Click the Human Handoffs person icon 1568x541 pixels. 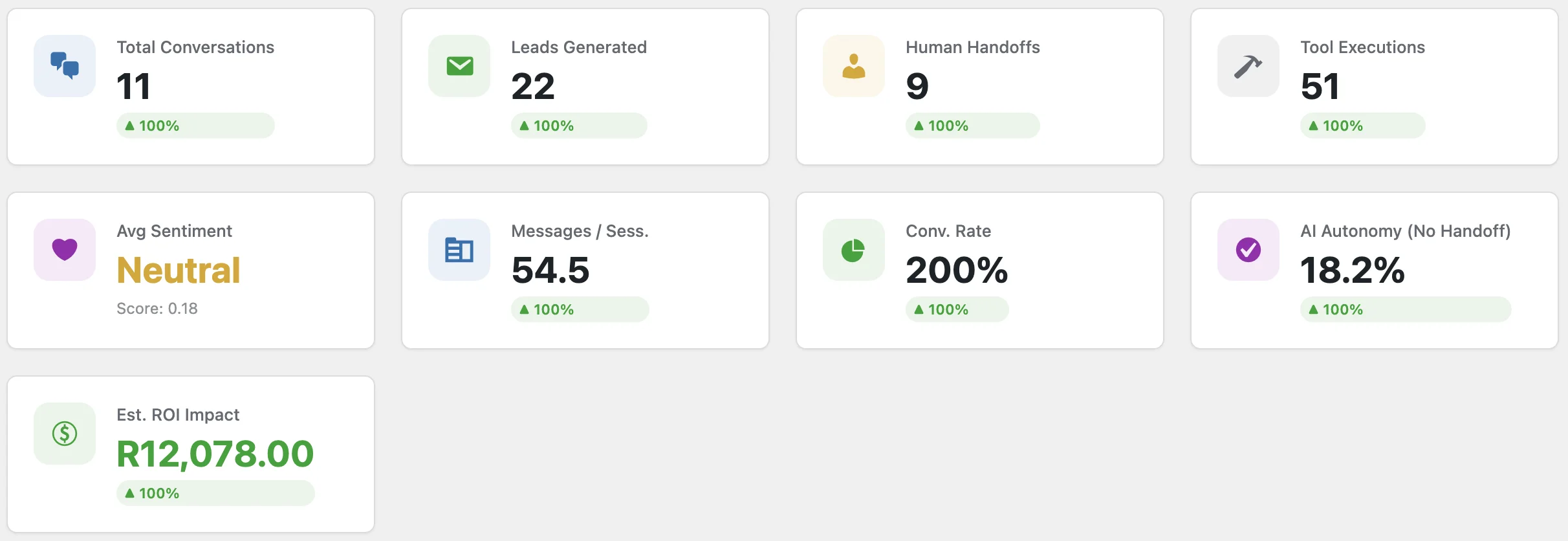(x=854, y=66)
